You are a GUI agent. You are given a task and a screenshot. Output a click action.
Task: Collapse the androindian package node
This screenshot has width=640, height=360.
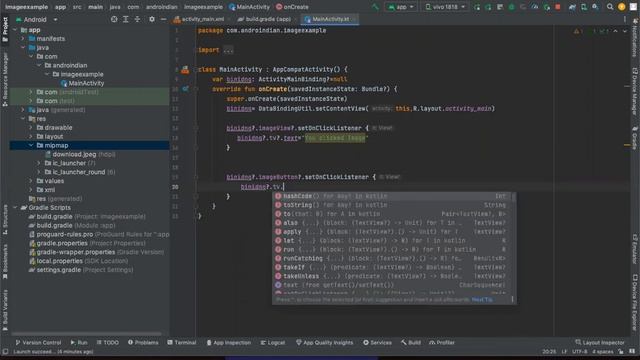coord(39,65)
